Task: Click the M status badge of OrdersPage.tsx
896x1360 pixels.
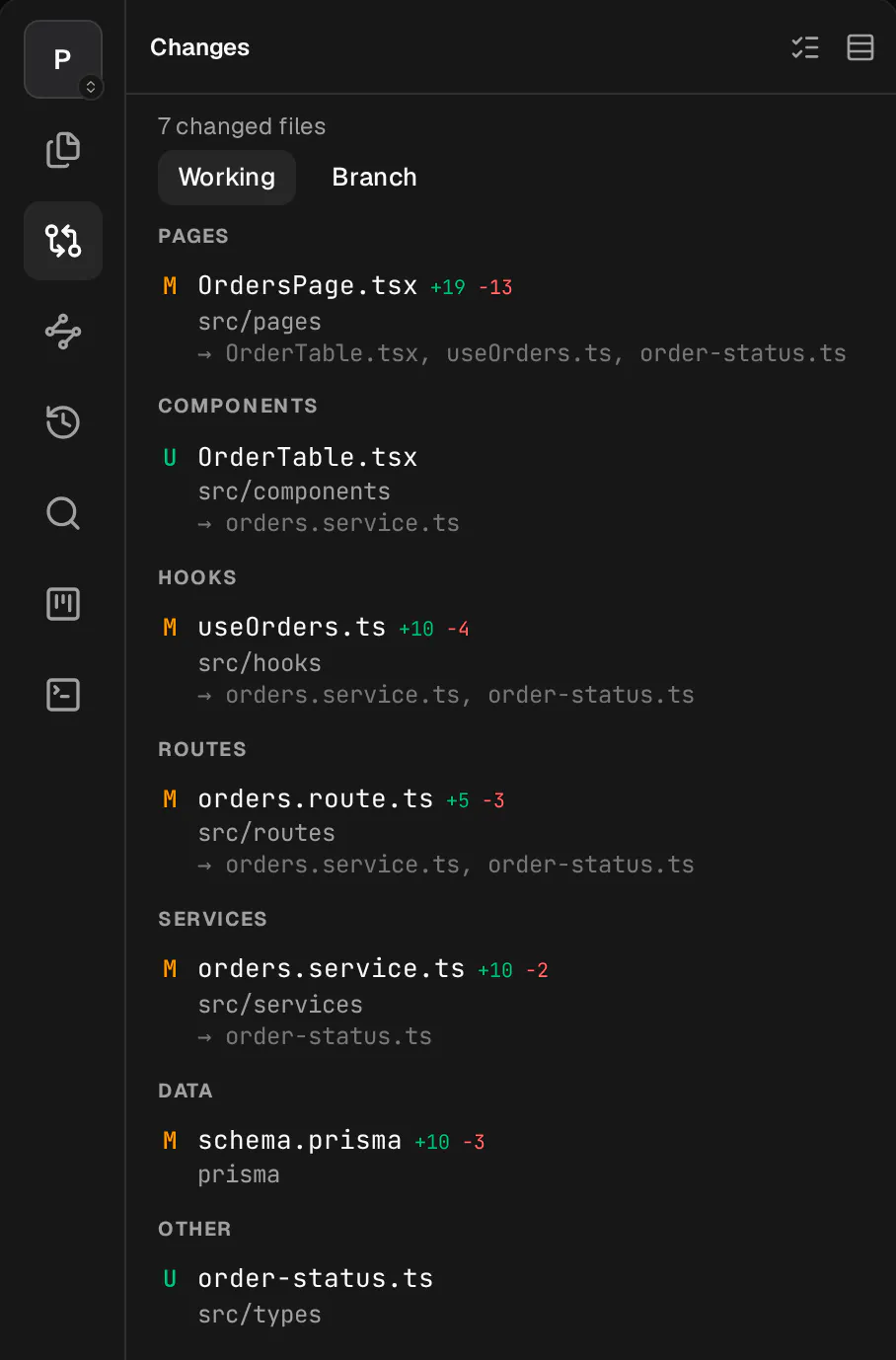Action: (x=170, y=286)
